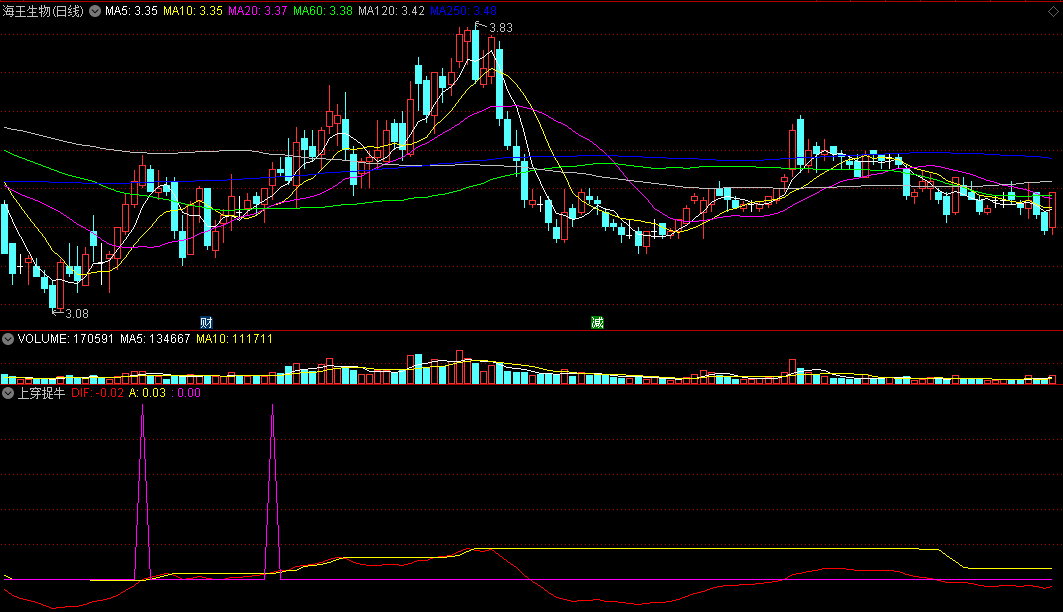Click the blue MA250: 3.48 label
This screenshot has height=612, width=1063.
(463, 11)
